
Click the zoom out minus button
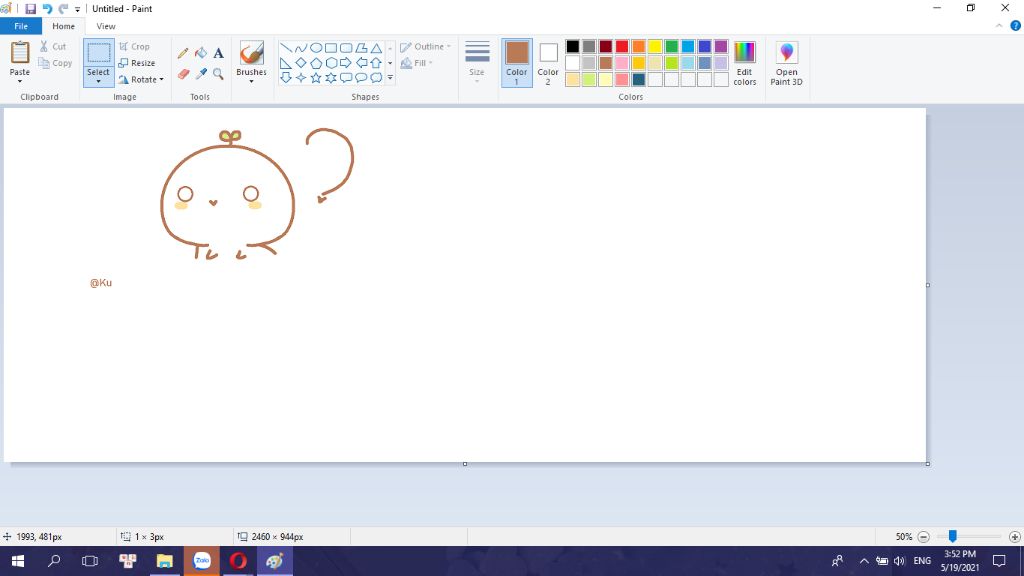coord(923,537)
